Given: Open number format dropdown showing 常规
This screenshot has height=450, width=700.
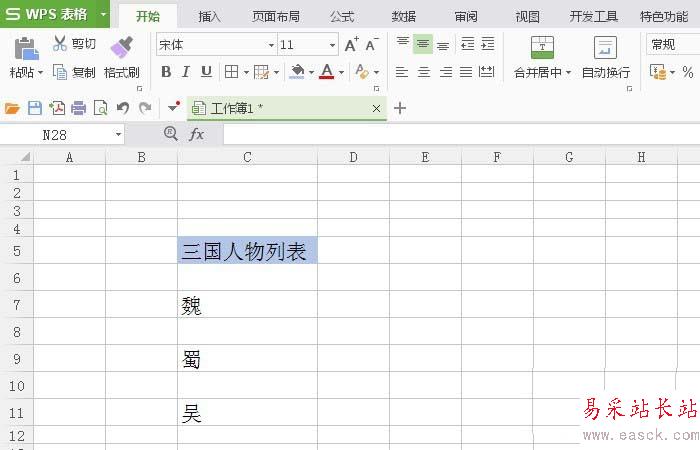Looking at the screenshot, I should point(673,44).
